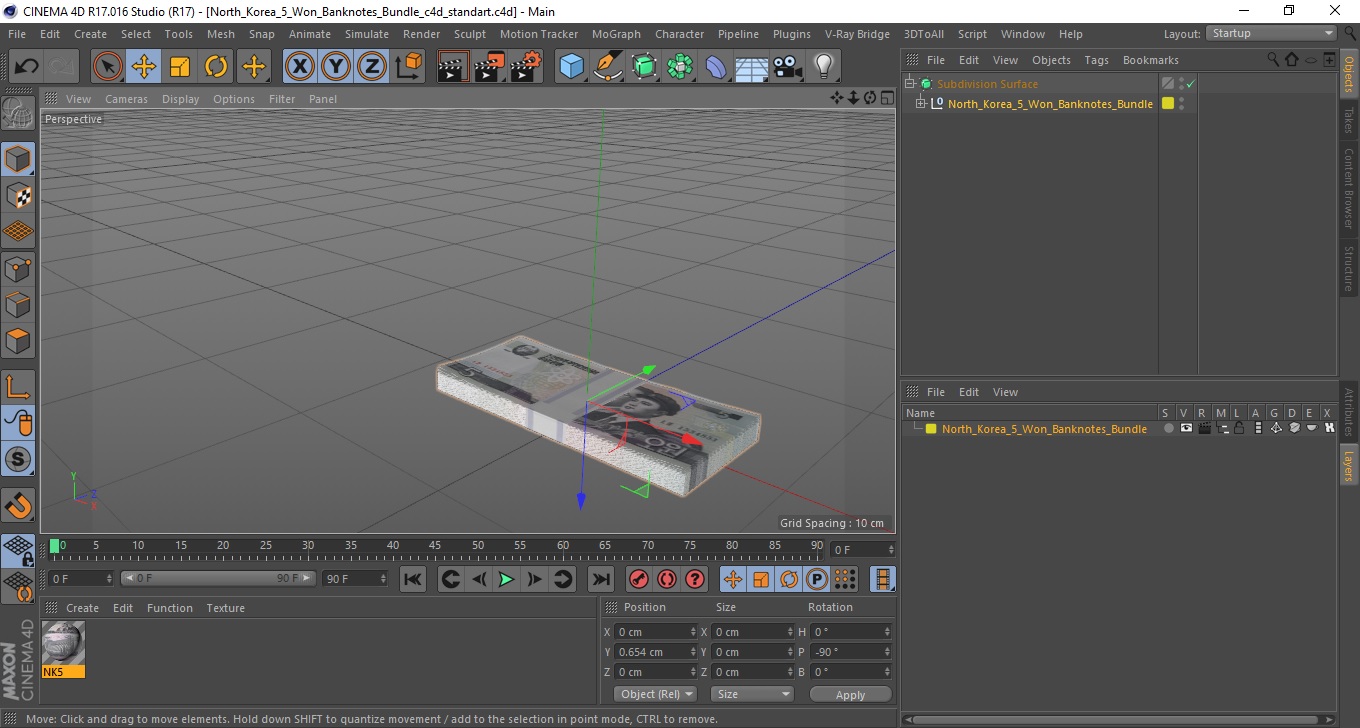Add a Cube primitive object
The width and height of the screenshot is (1360, 728).
pyautogui.click(x=571, y=67)
